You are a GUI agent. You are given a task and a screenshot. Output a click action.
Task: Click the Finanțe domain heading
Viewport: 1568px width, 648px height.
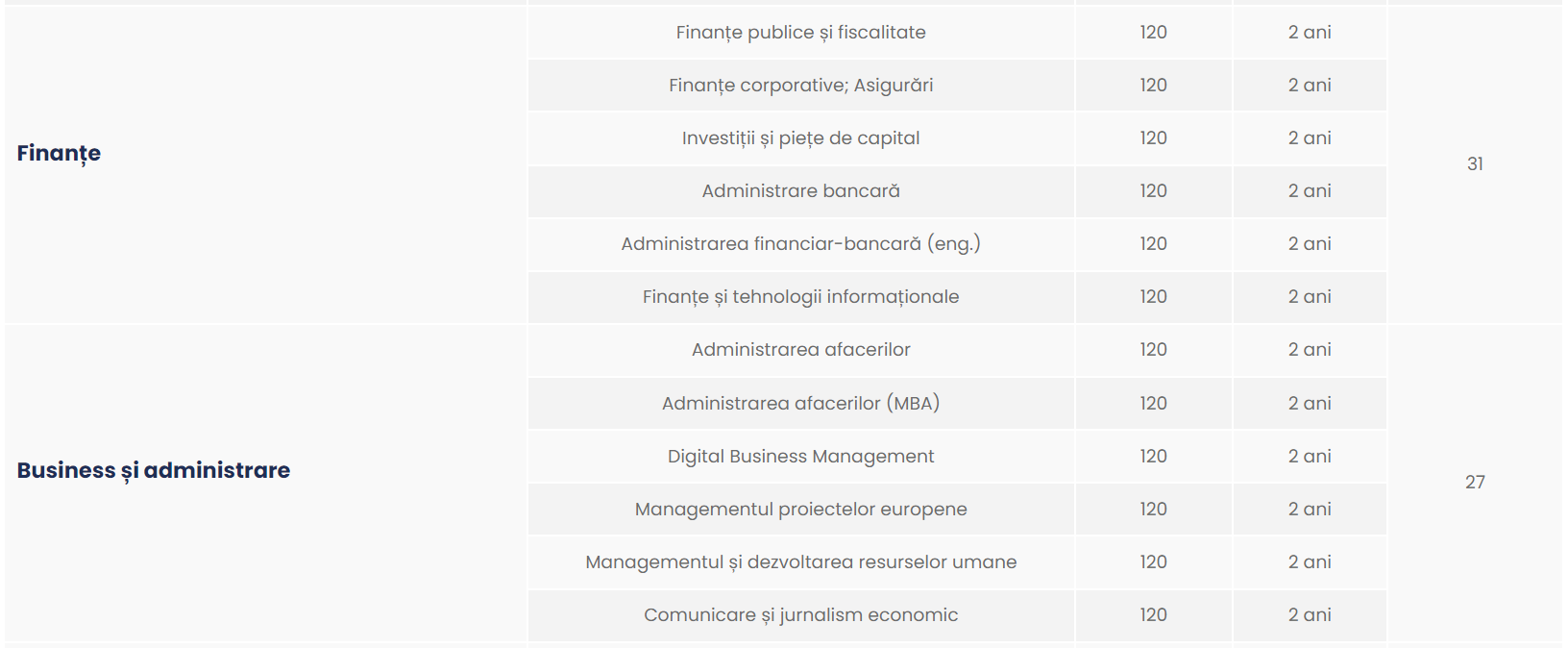59,153
